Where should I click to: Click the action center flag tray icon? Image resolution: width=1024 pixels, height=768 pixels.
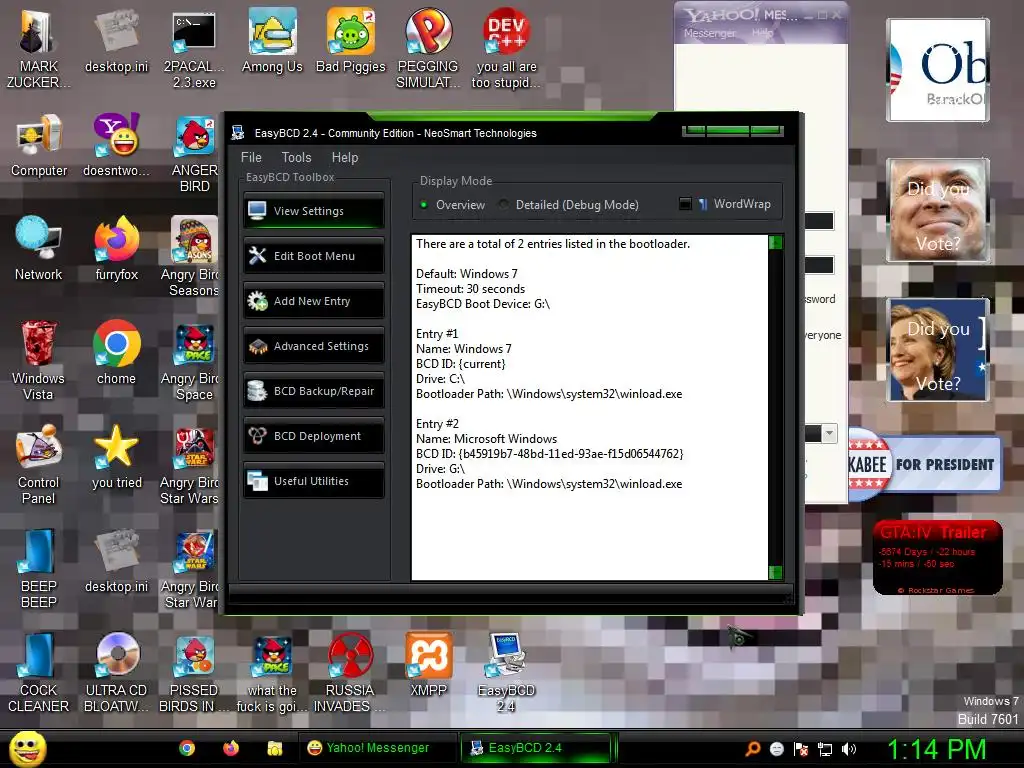coord(801,749)
